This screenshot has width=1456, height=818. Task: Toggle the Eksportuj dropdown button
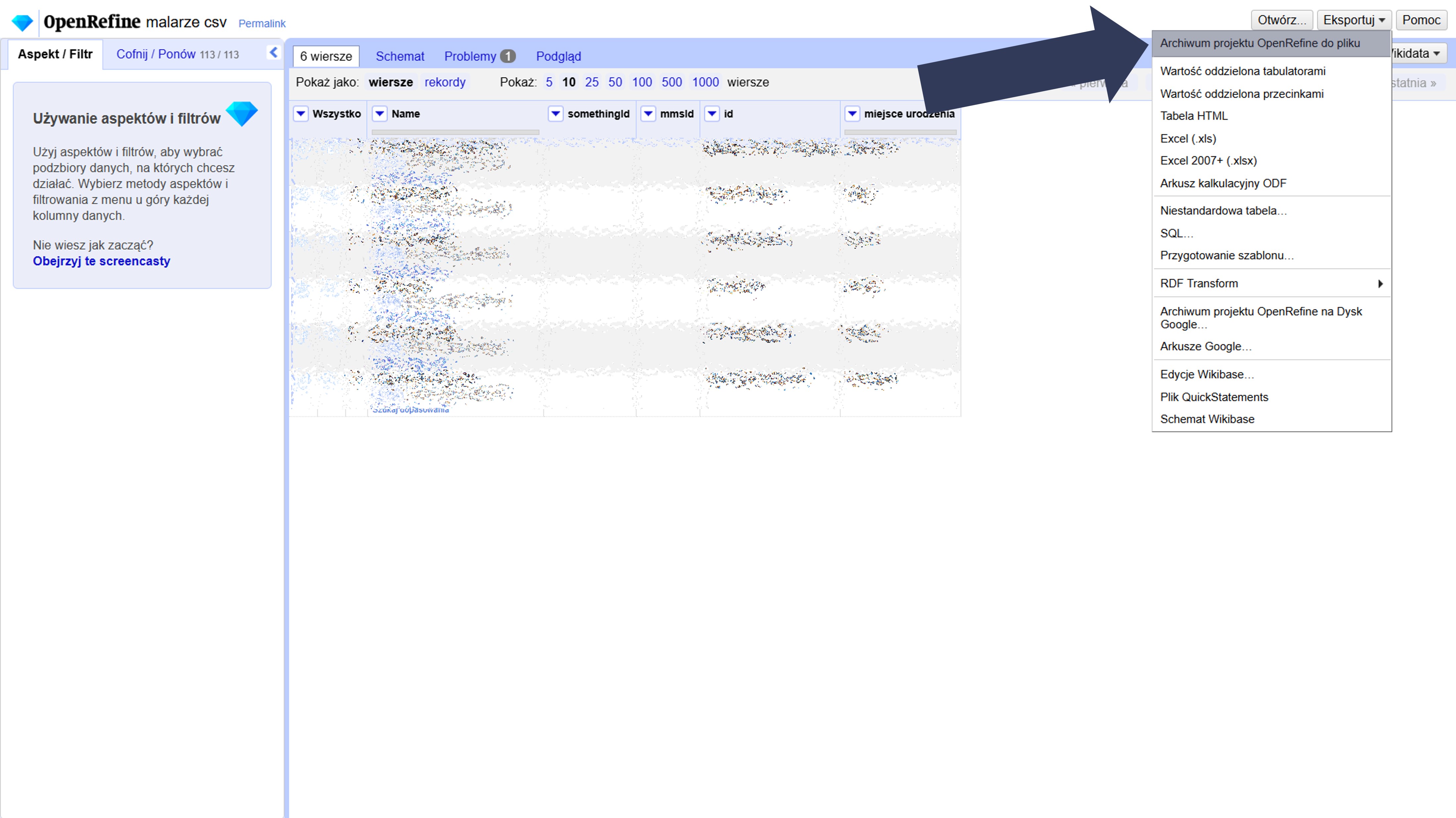tap(1353, 20)
